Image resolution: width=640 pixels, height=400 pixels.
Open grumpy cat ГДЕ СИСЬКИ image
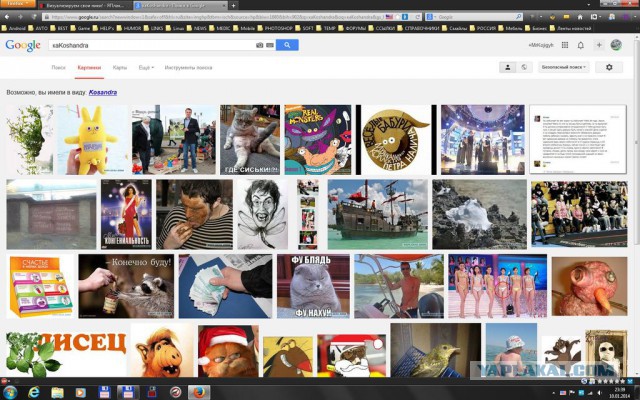250,140
